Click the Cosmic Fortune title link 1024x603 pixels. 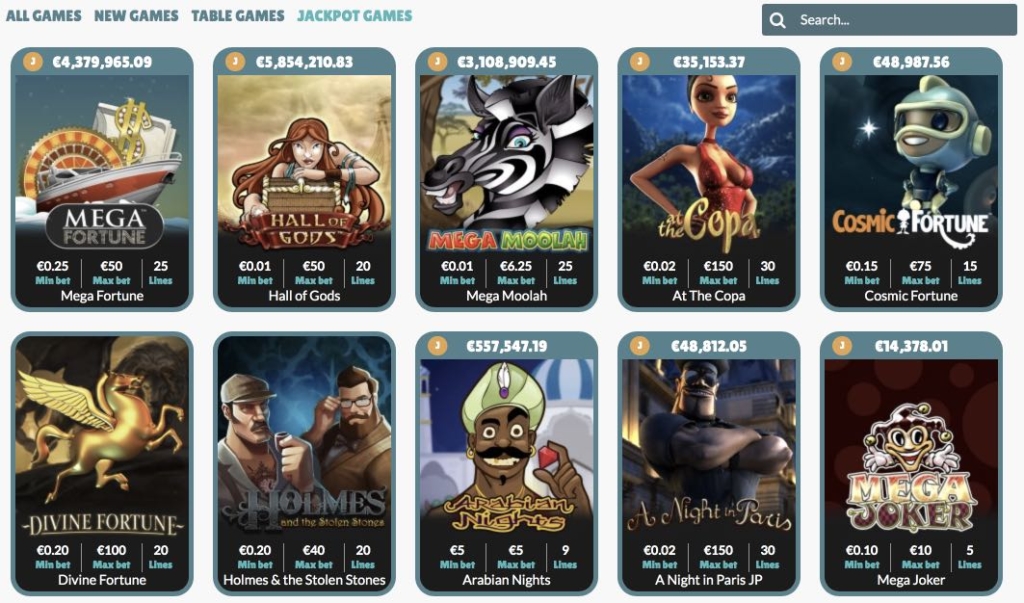click(911, 296)
